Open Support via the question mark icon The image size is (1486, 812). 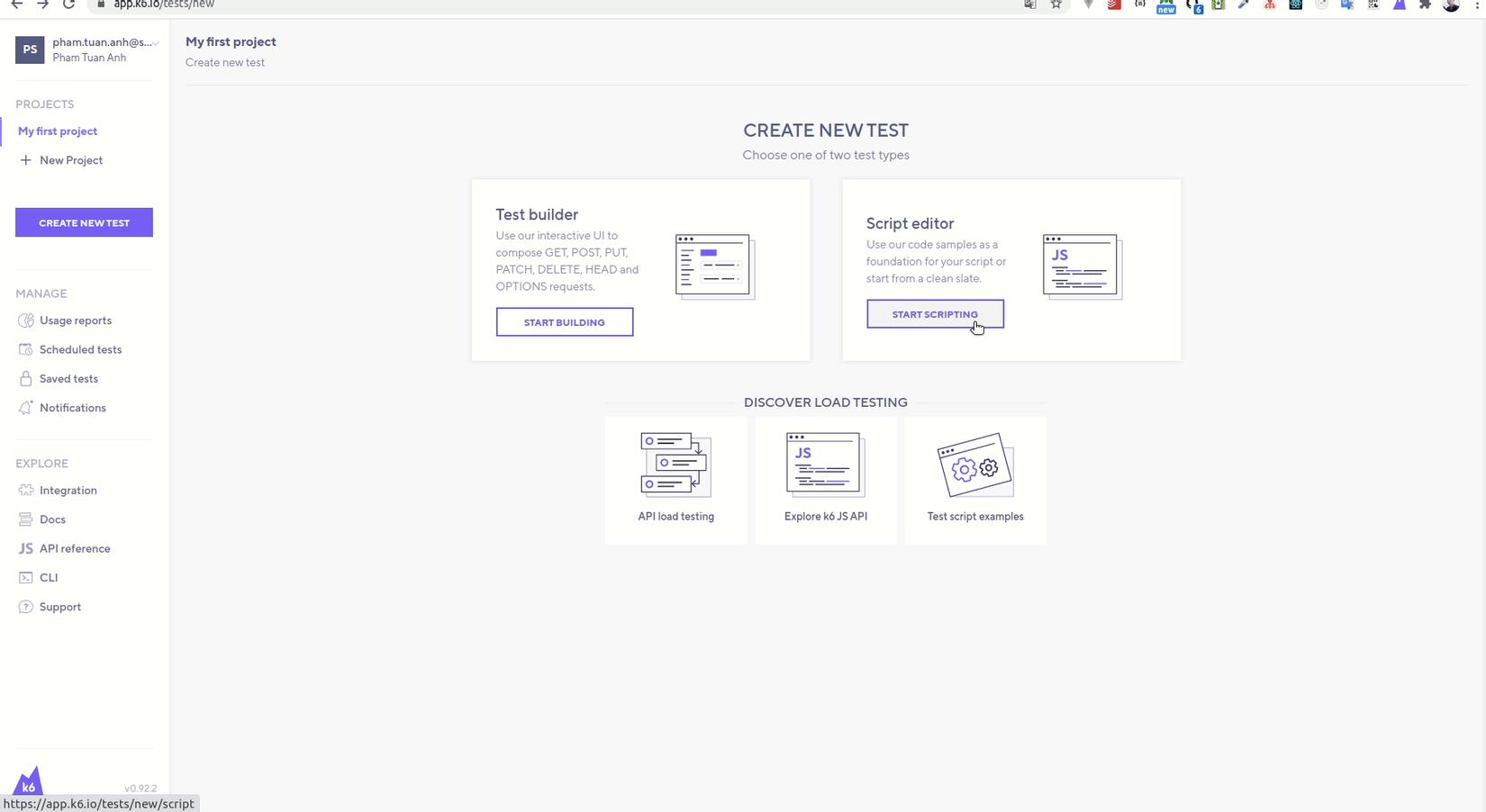pyautogui.click(x=25, y=607)
